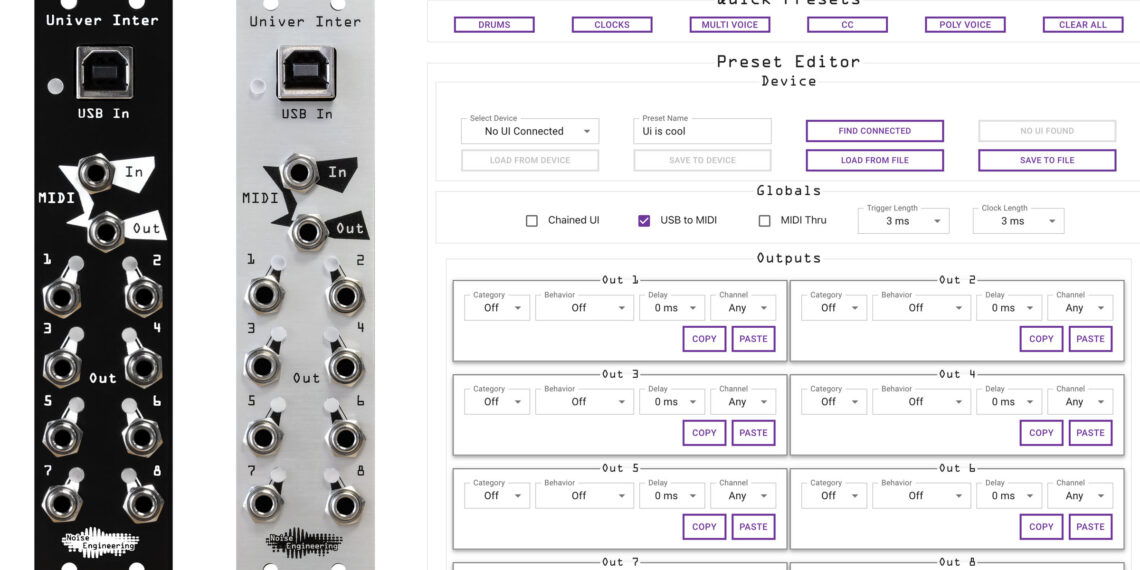Screen dimensions: 1140x570
Task: Select the POLY VOICE quick preset
Action: (965, 25)
